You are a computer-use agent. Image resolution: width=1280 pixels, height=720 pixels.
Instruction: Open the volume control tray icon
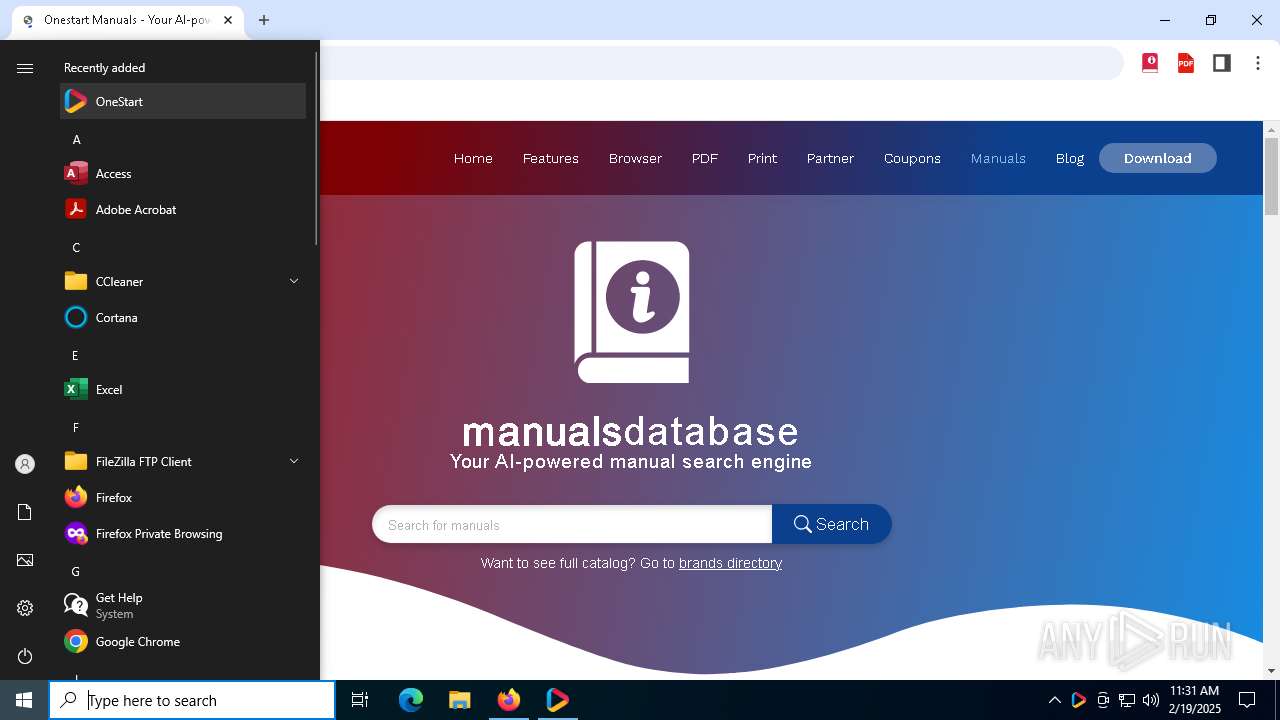point(1151,700)
